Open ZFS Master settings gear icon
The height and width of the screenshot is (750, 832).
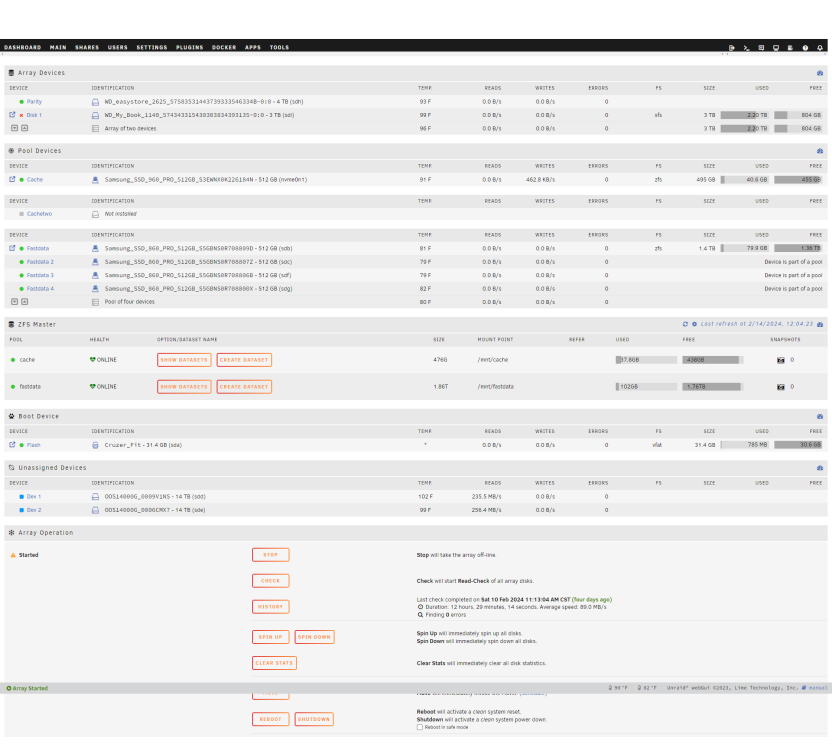click(694, 324)
